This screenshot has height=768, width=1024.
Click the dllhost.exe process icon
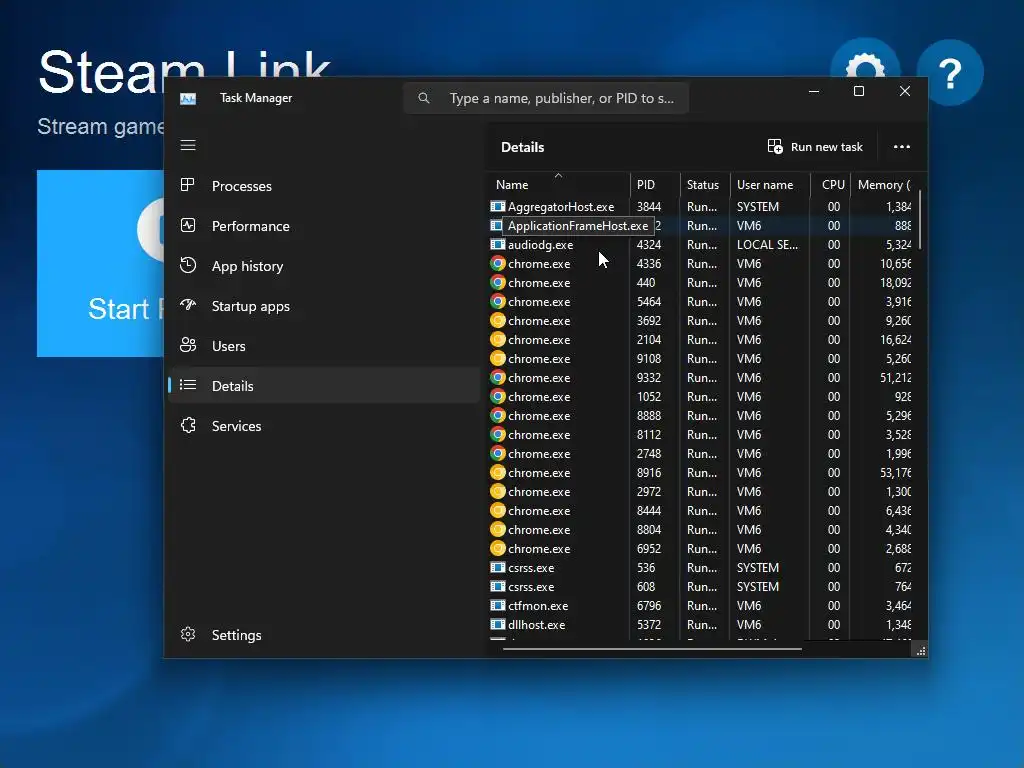coord(498,624)
